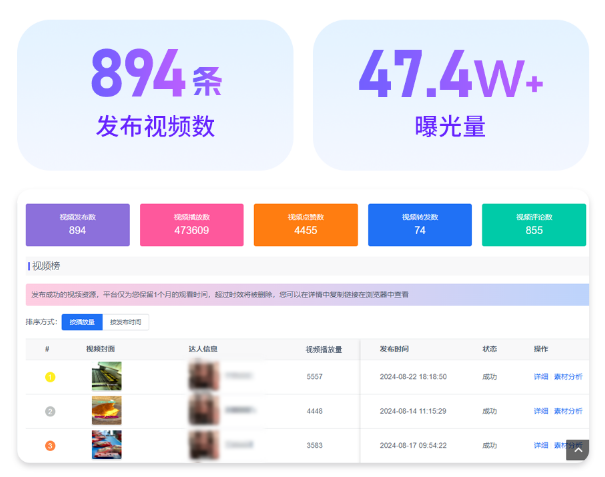Open 详细 link for the third video
605x477 pixels.
(541, 445)
